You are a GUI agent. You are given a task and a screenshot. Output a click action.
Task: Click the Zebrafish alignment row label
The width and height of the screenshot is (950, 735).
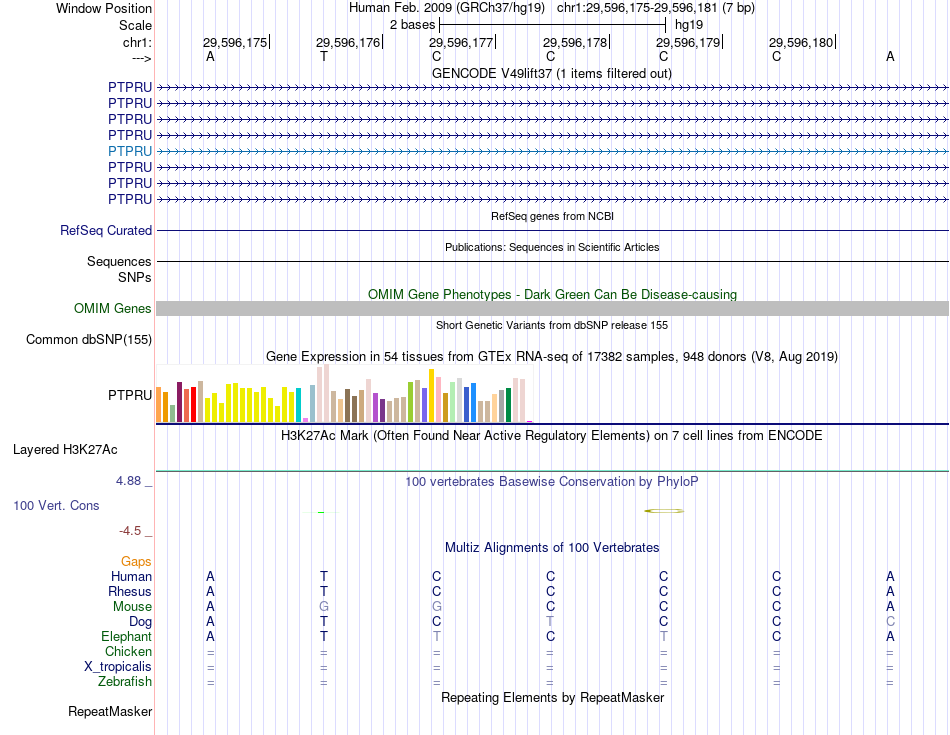(125, 682)
